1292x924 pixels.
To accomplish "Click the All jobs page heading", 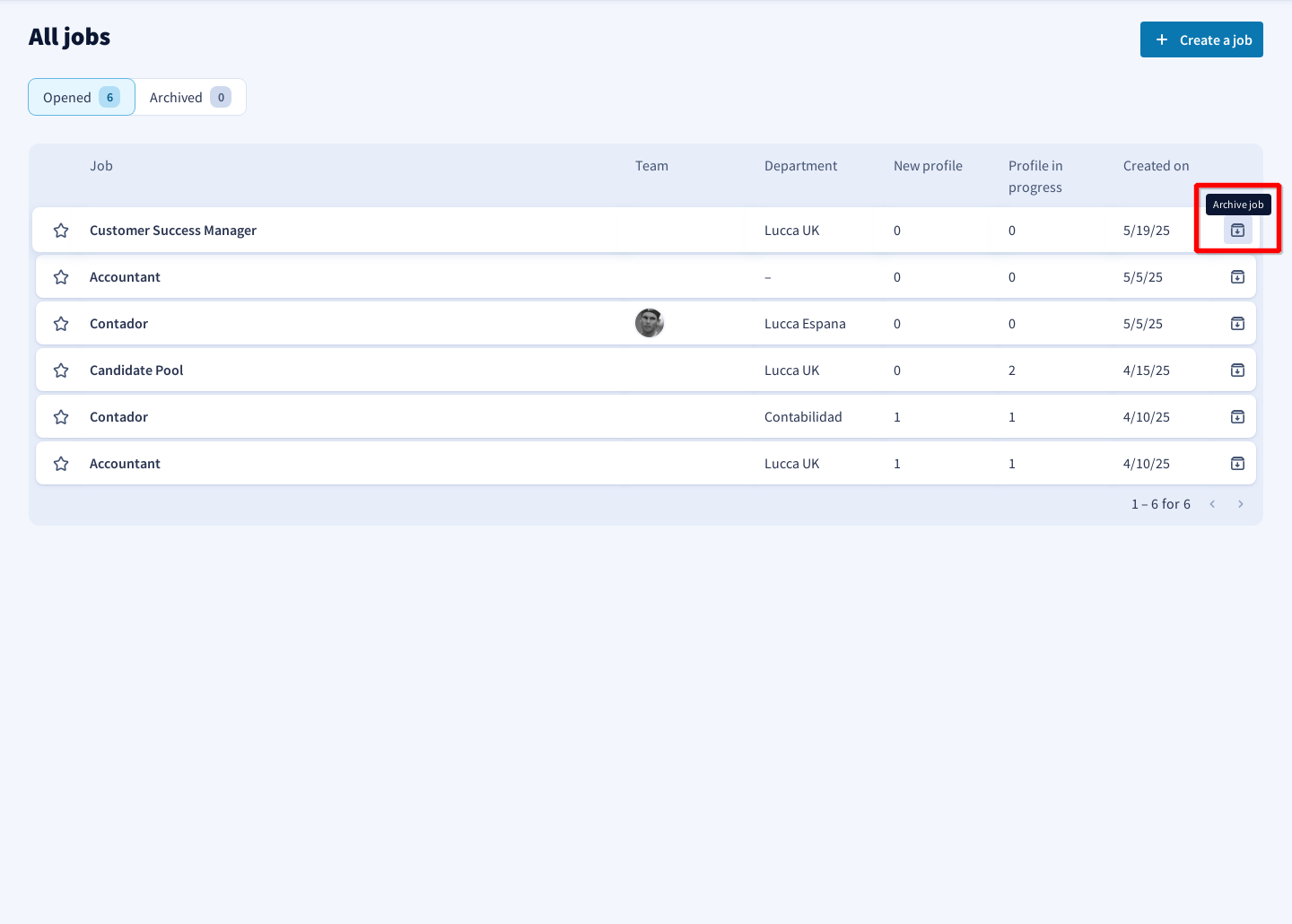I will [x=69, y=37].
